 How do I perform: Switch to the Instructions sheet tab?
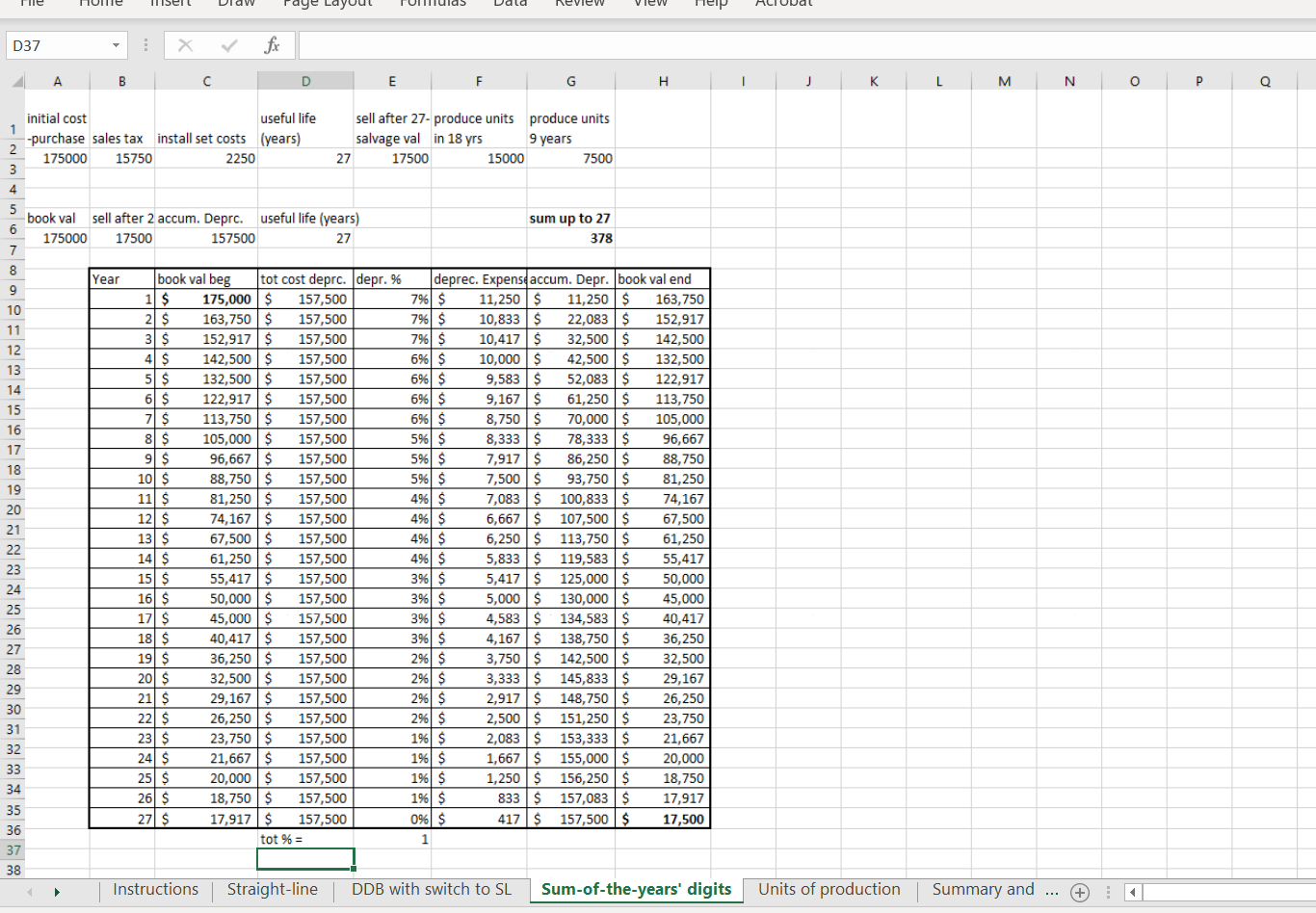[155, 890]
